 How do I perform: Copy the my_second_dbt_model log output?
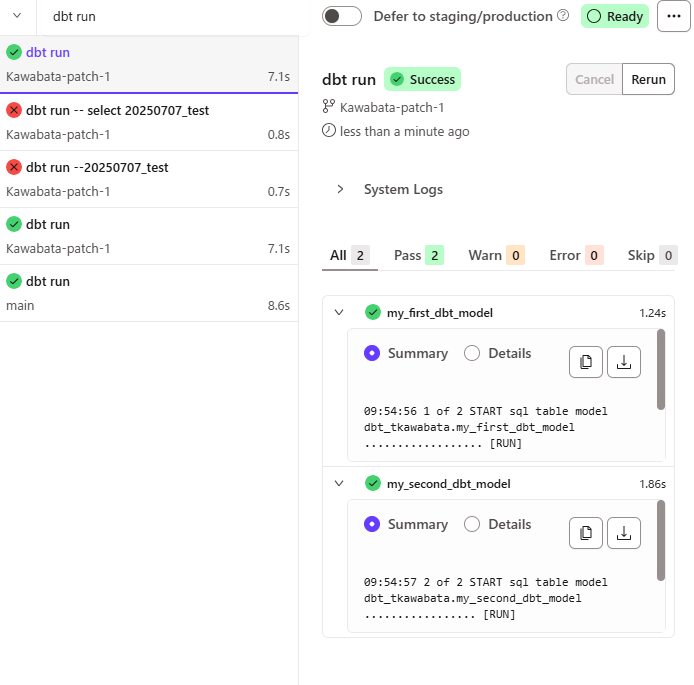pyautogui.click(x=586, y=533)
